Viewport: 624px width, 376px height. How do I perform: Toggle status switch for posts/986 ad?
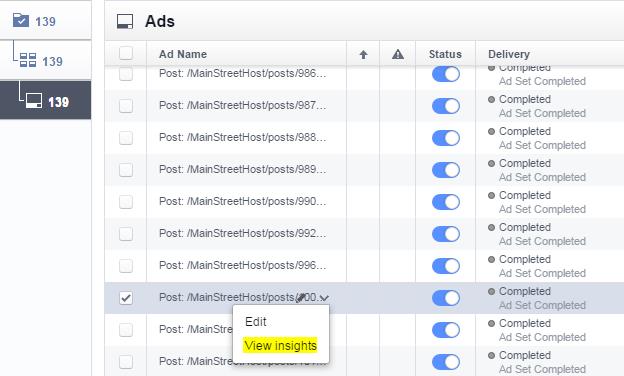(x=446, y=74)
